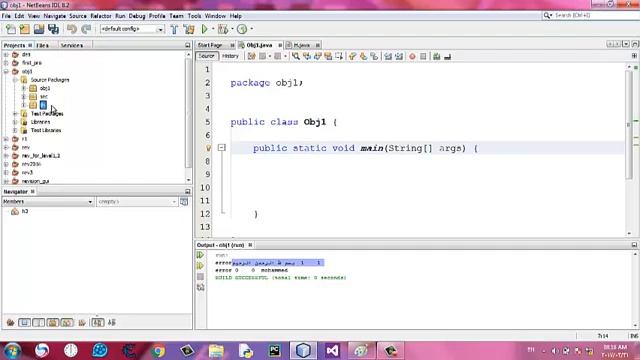Click the Windows Start button
Screen dimensions: 640x360
tap(11, 351)
